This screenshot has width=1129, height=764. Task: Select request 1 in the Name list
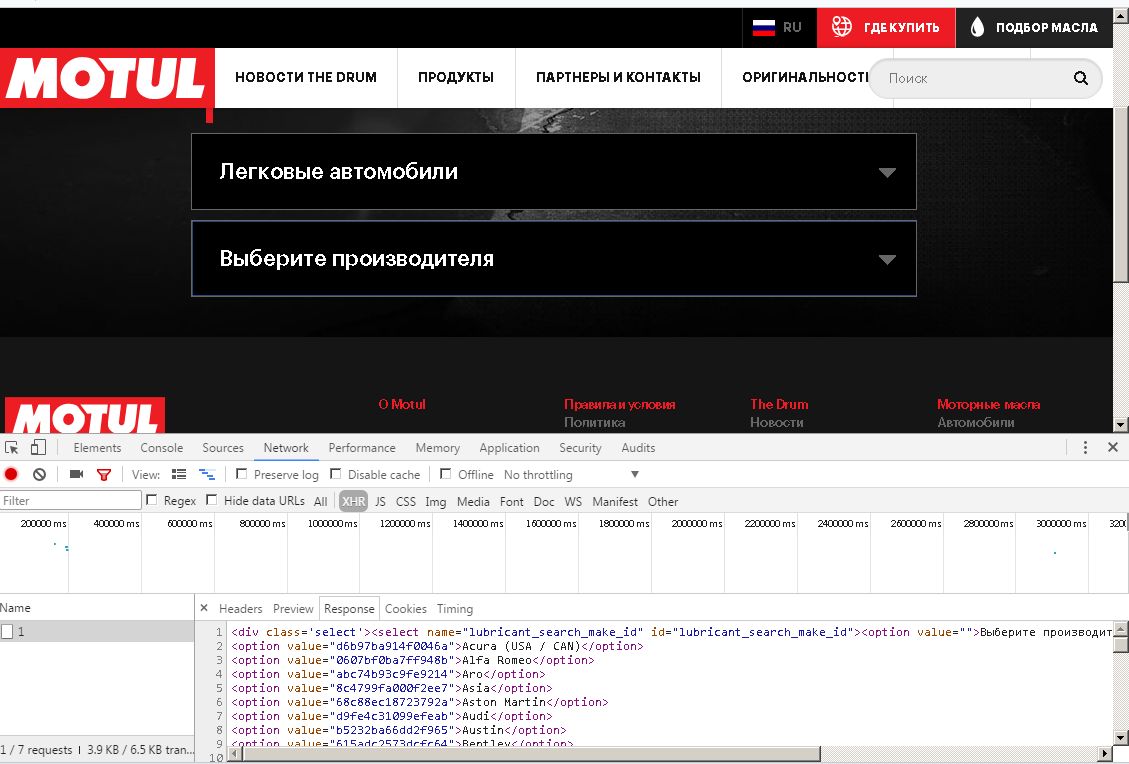(x=96, y=632)
